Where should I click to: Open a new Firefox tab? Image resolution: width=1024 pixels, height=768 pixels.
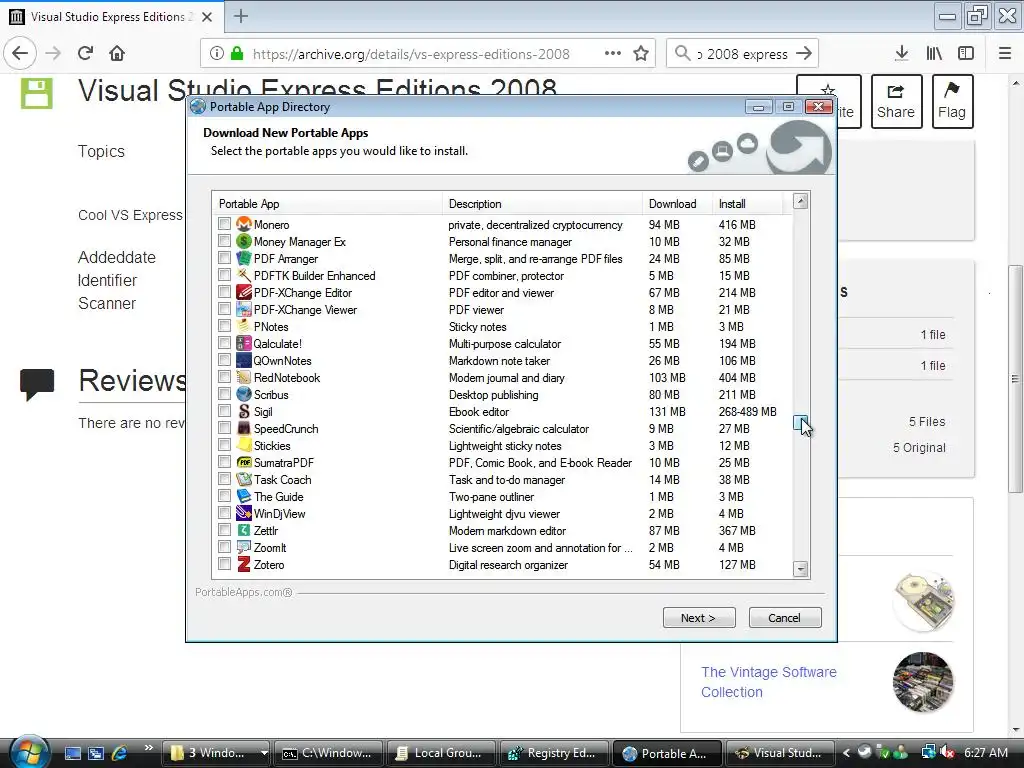[241, 16]
